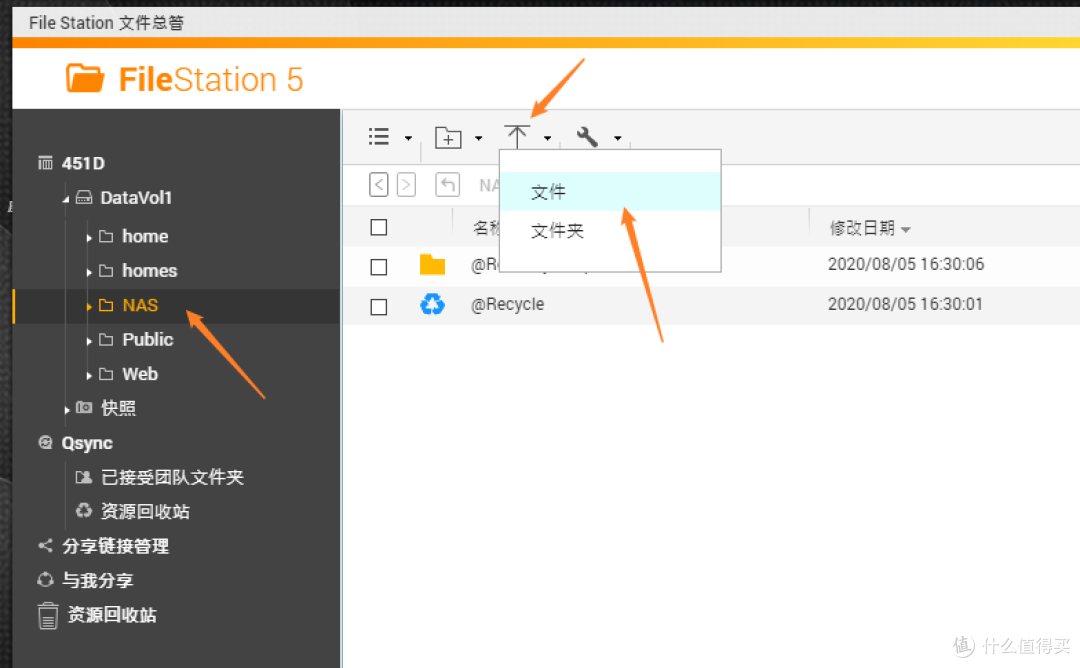Toggle the select-all checkbox in header
Viewport: 1080px width, 668px height.
(379, 227)
